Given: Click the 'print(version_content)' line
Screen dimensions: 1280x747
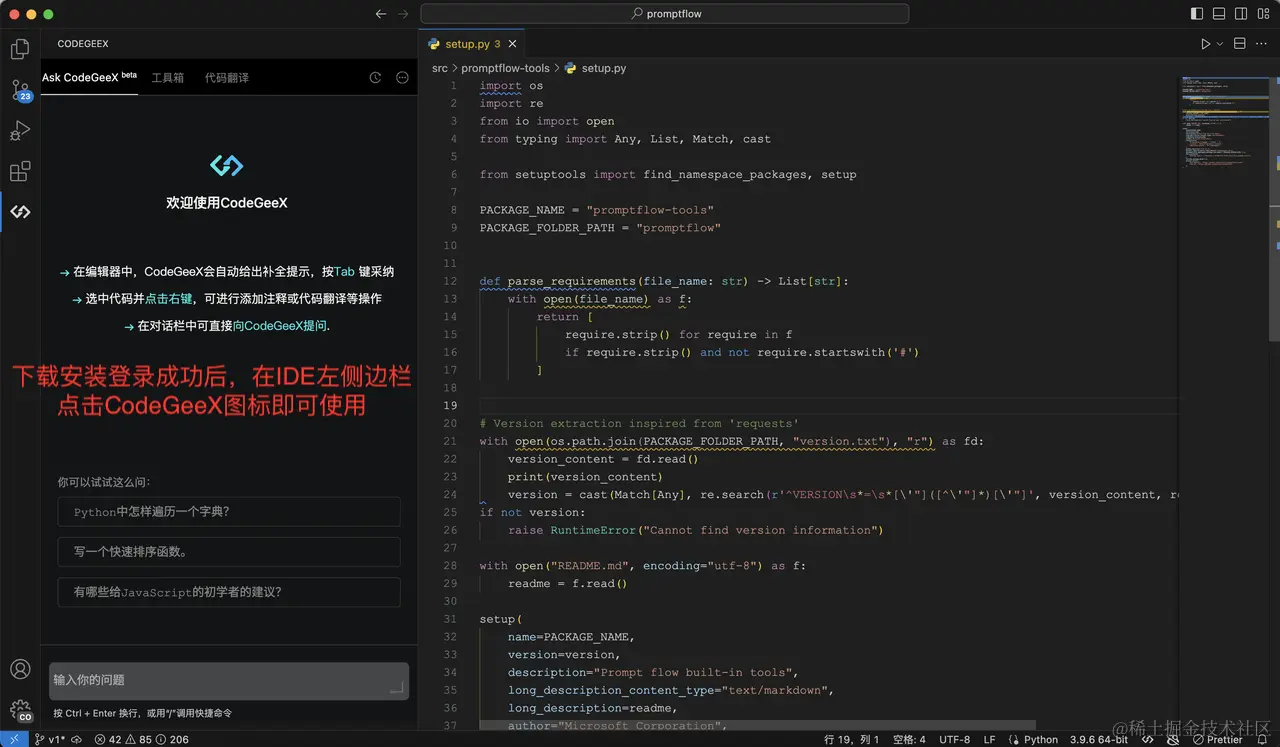Looking at the screenshot, I should [x=585, y=476].
